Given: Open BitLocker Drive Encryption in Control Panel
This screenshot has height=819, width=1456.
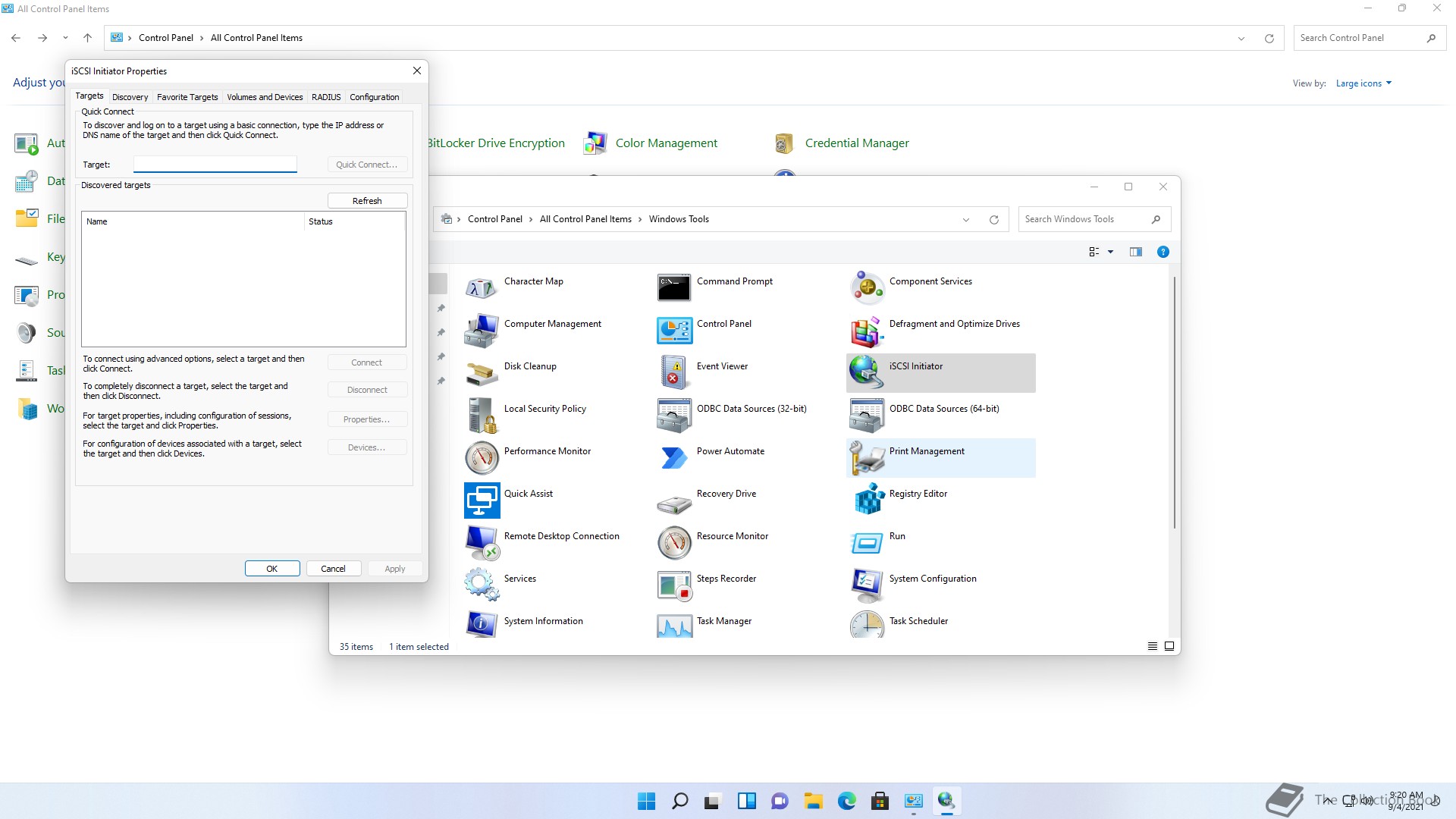Looking at the screenshot, I should tap(497, 143).
